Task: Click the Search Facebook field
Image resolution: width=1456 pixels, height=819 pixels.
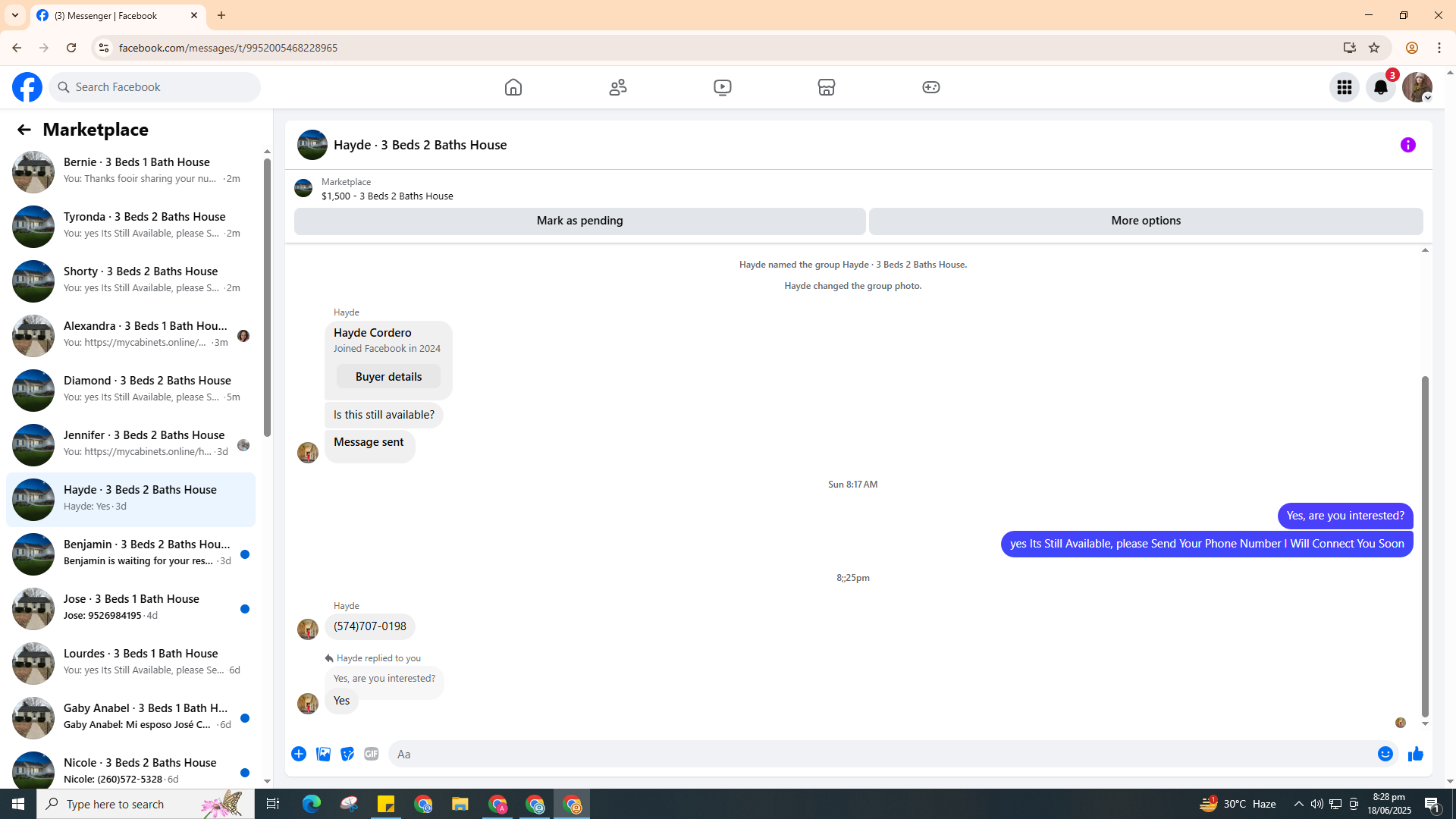Action: 155,87
